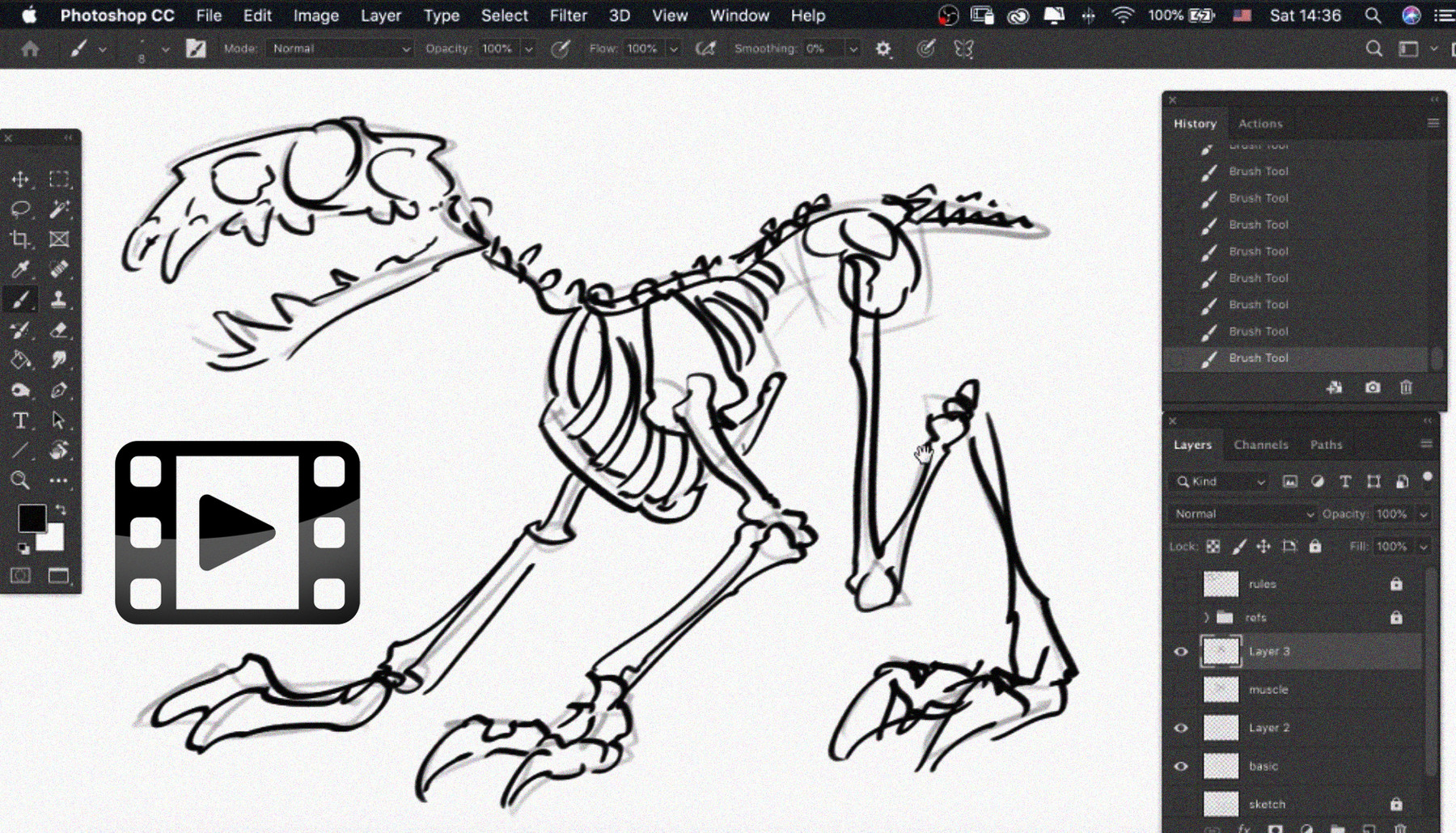Activate the Crop tool
Viewport: 1456px width, 833px height.
point(21,239)
